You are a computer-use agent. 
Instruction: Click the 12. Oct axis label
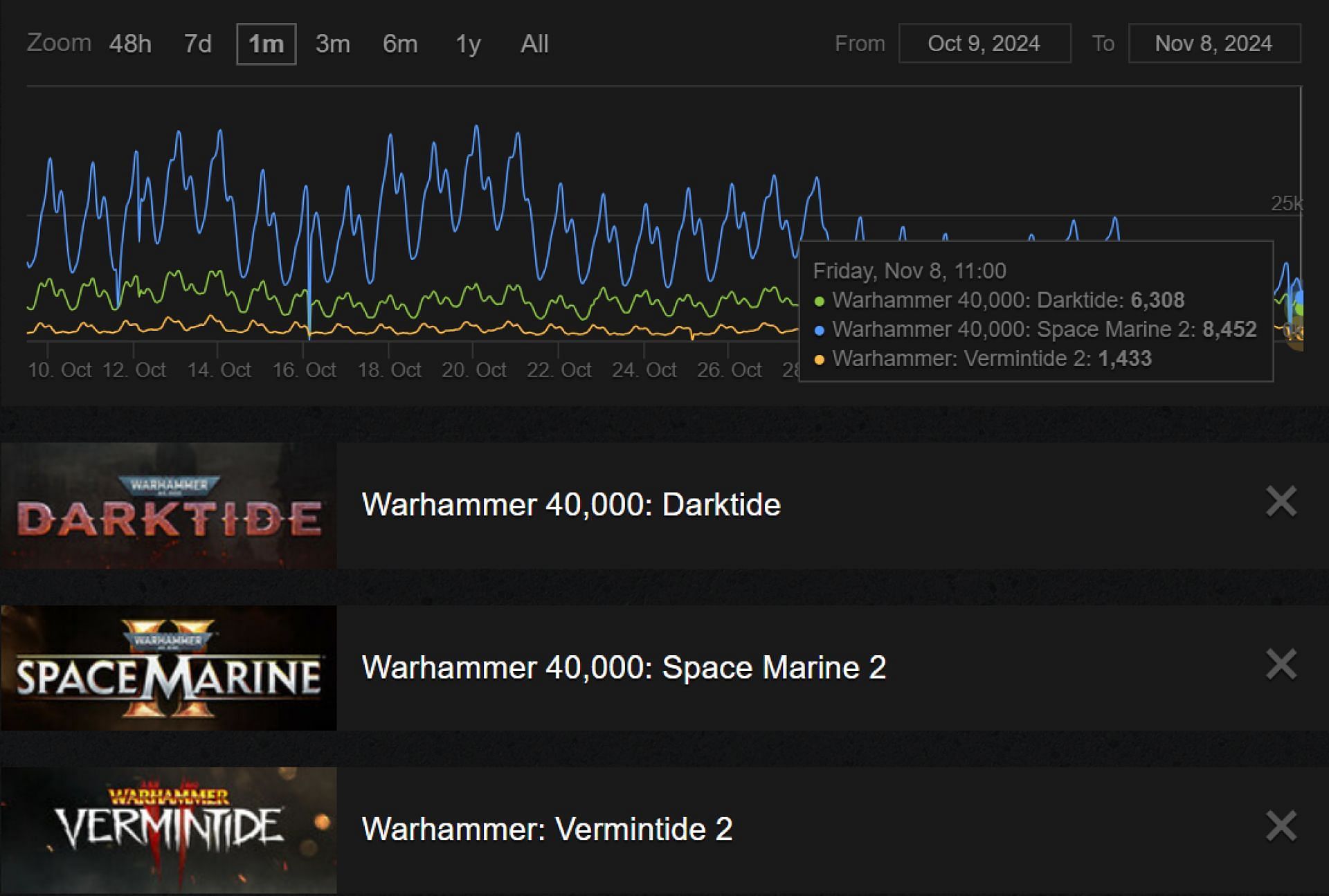point(134,370)
